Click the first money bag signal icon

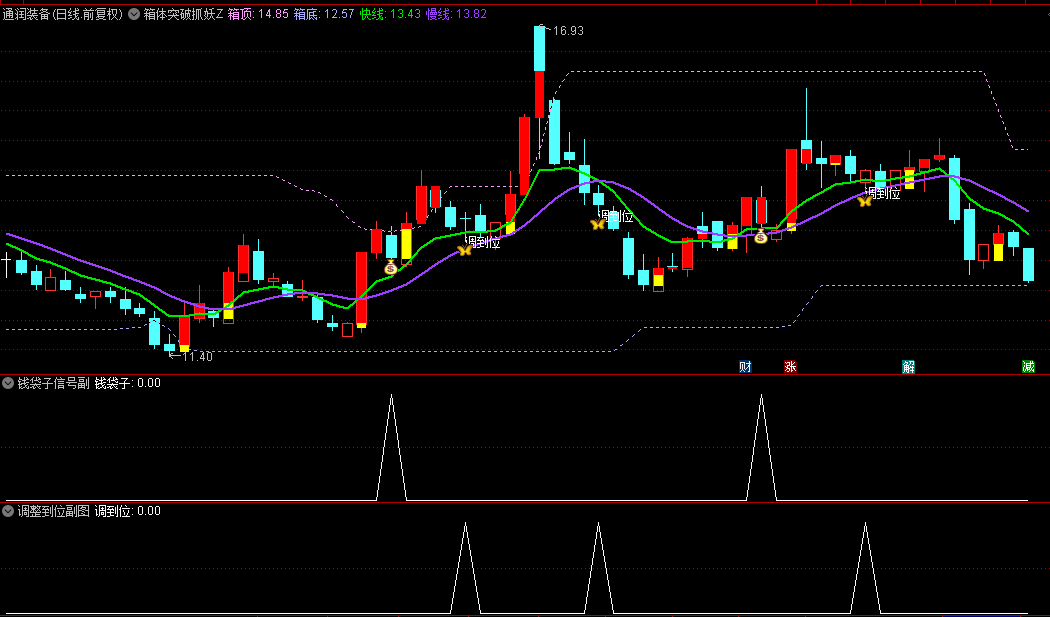pos(391,268)
